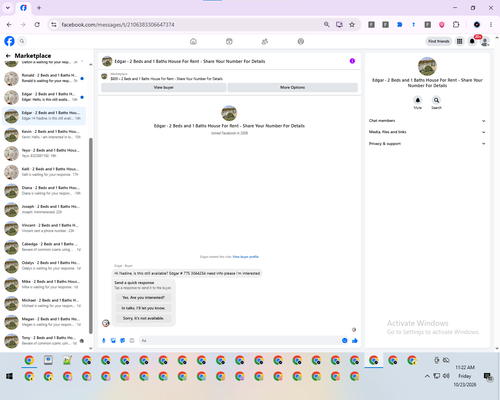
Task: Click the message input field
Action: click(x=240, y=340)
